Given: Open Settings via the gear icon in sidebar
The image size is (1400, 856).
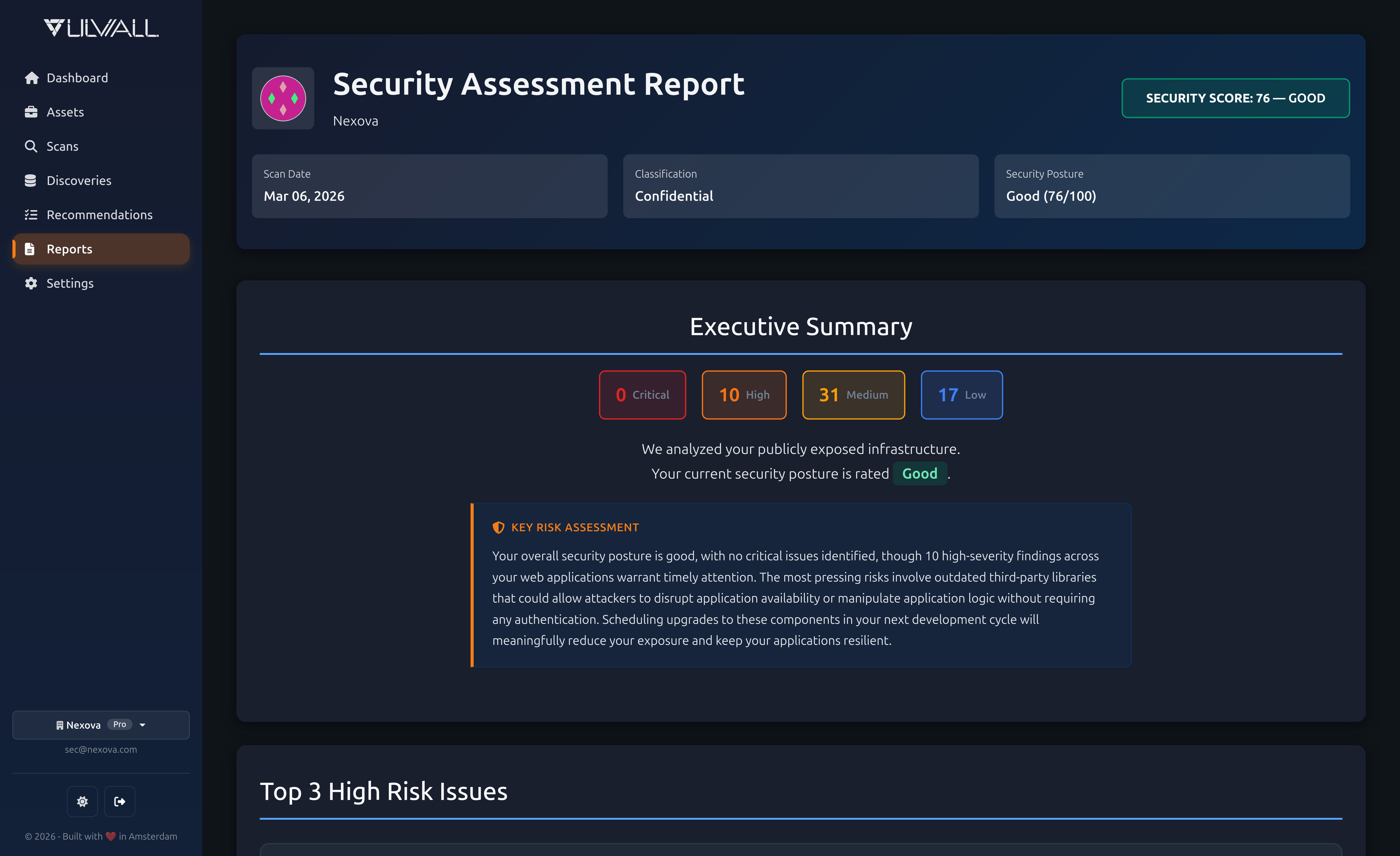Looking at the screenshot, I should coord(31,283).
